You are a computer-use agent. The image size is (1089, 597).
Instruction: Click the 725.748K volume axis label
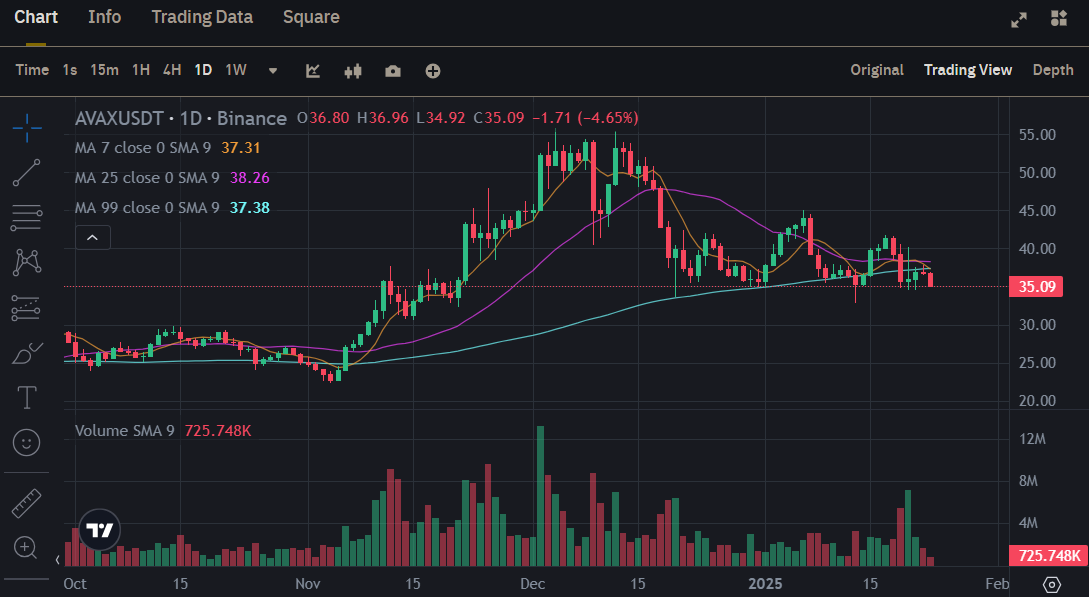(1049, 555)
